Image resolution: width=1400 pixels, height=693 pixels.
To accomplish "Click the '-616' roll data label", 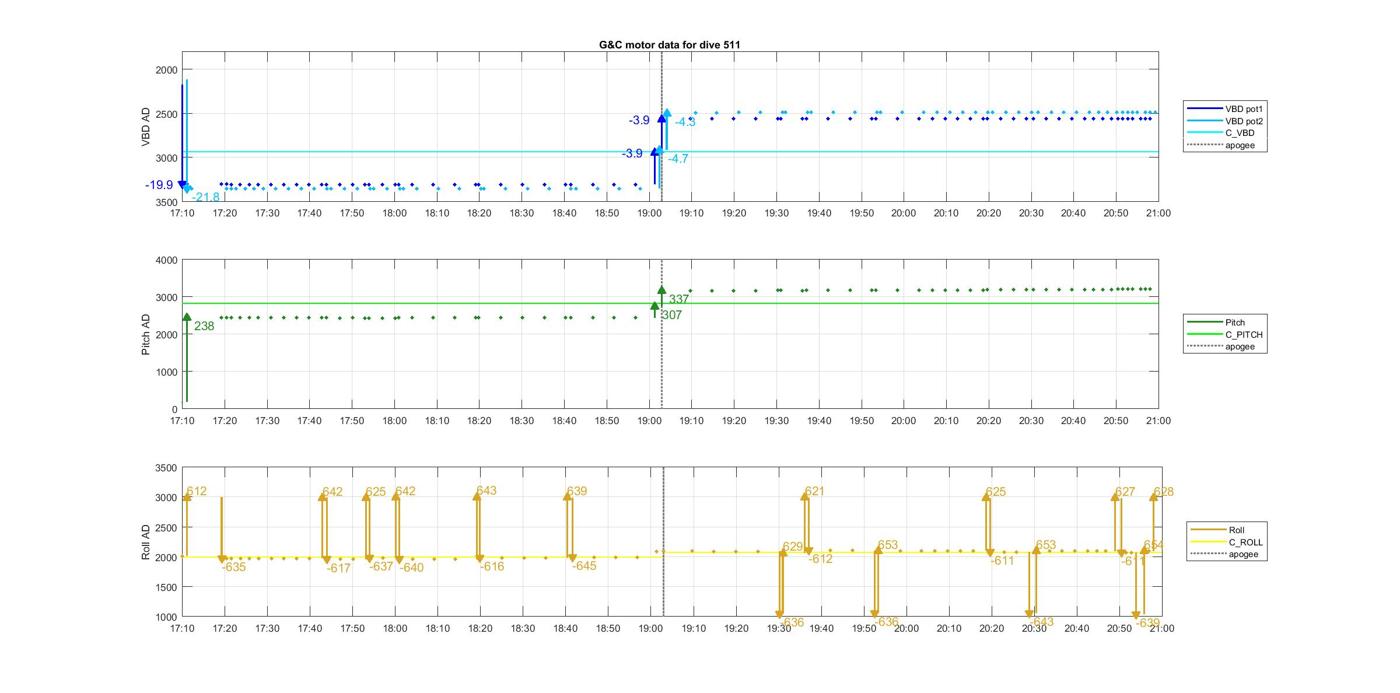I will click(x=491, y=567).
